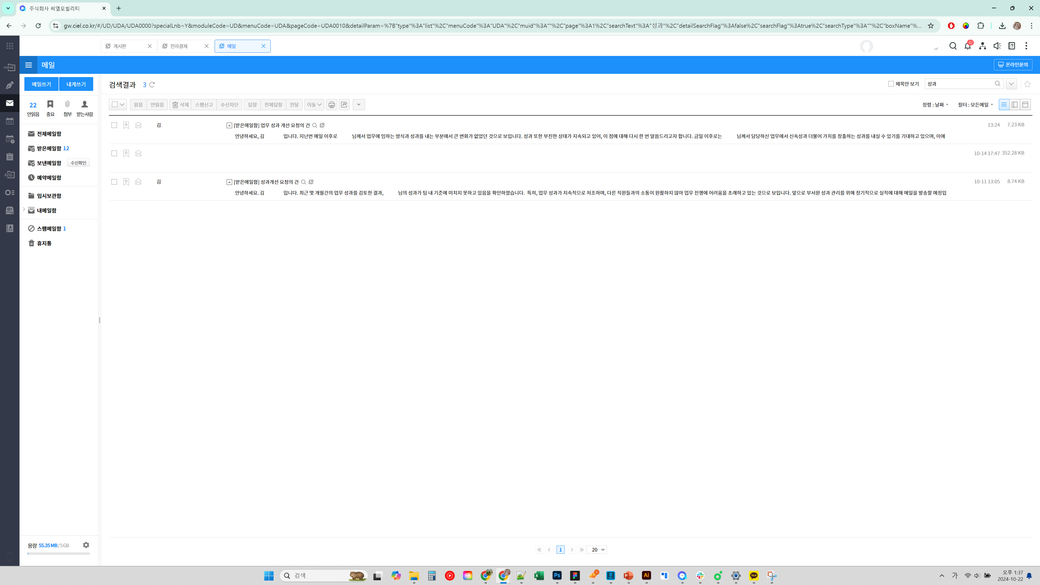Switch to the split-pane view layout icon
The height and width of the screenshot is (585, 1040).
[1014, 105]
